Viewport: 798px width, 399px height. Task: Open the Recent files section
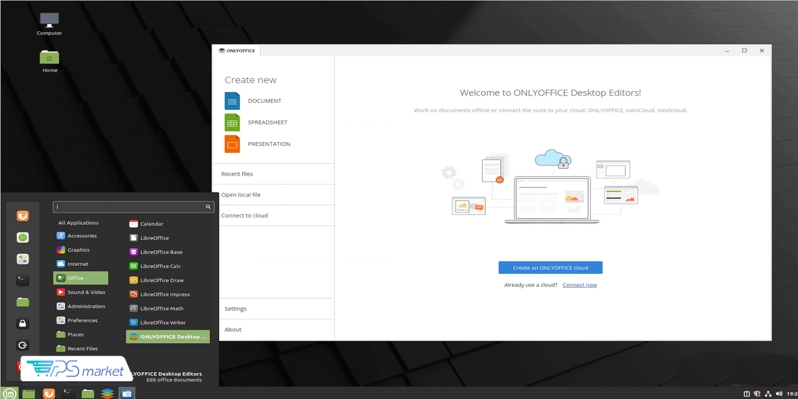tap(273, 174)
